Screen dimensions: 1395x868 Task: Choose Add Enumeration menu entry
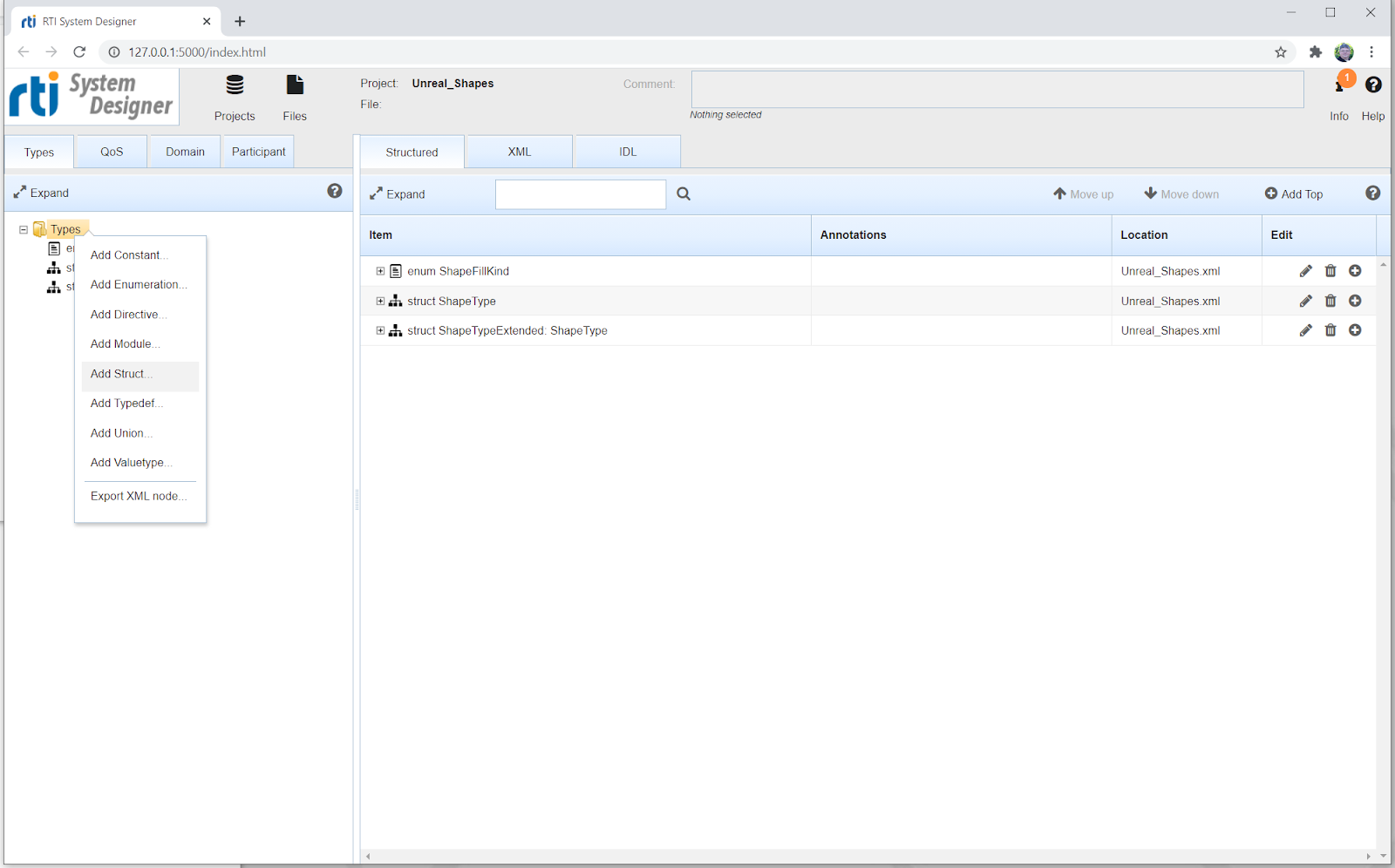click(140, 285)
